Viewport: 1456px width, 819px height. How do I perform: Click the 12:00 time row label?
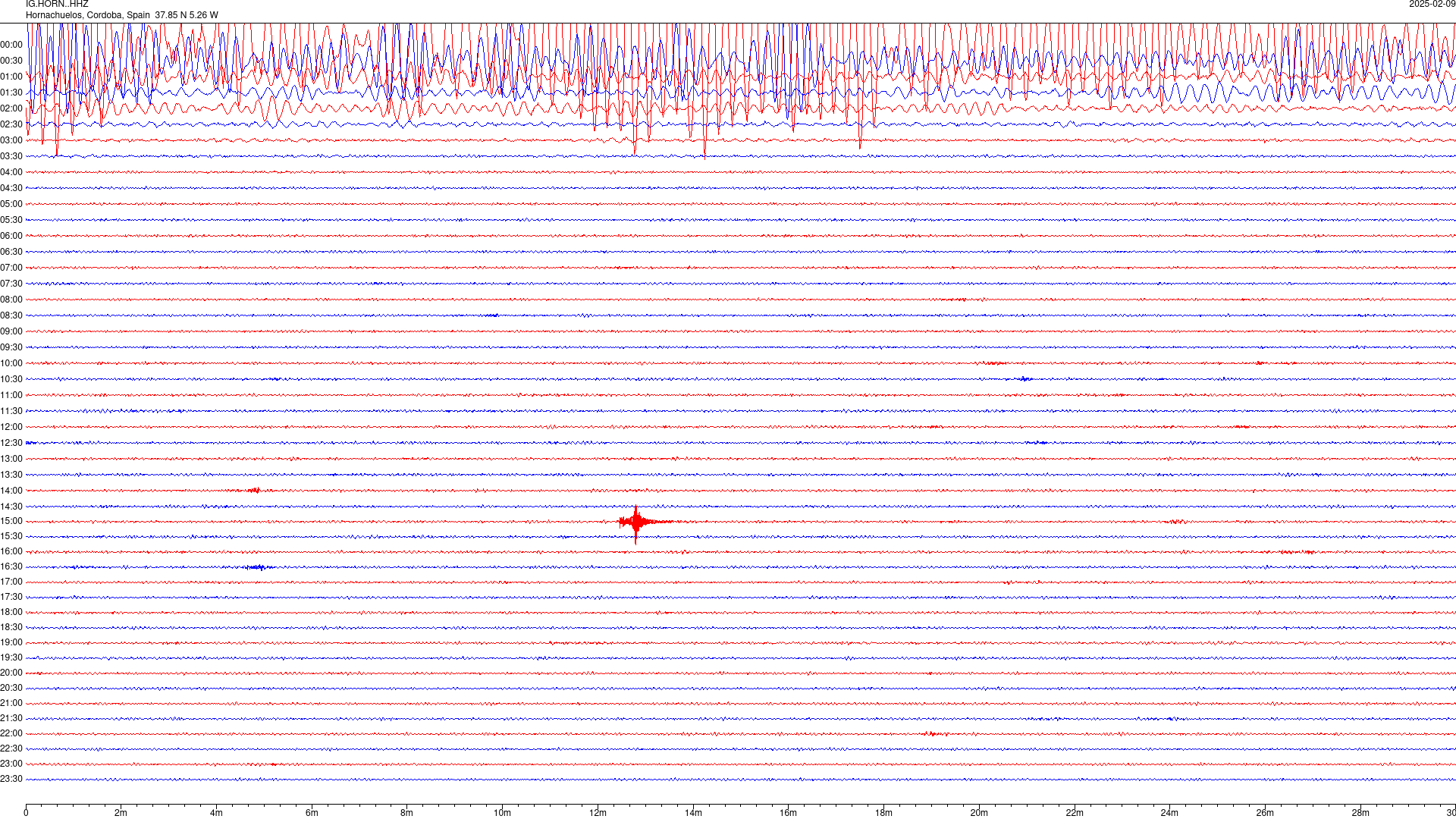tap(11, 427)
